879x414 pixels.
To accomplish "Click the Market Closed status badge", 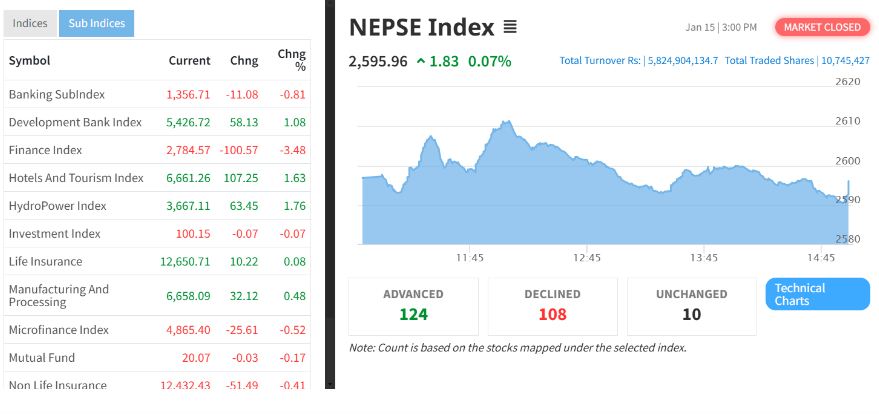I will [x=821, y=27].
